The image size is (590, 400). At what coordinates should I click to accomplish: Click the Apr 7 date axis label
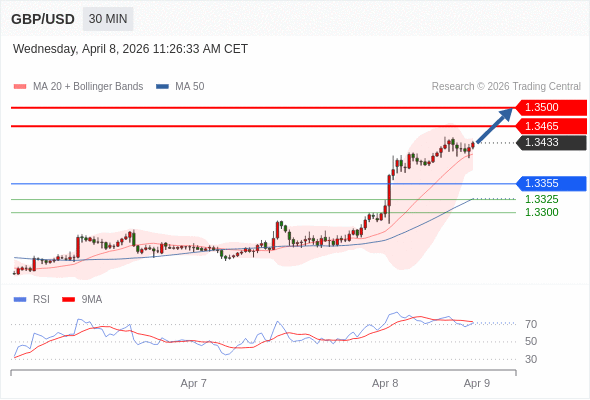193,383
